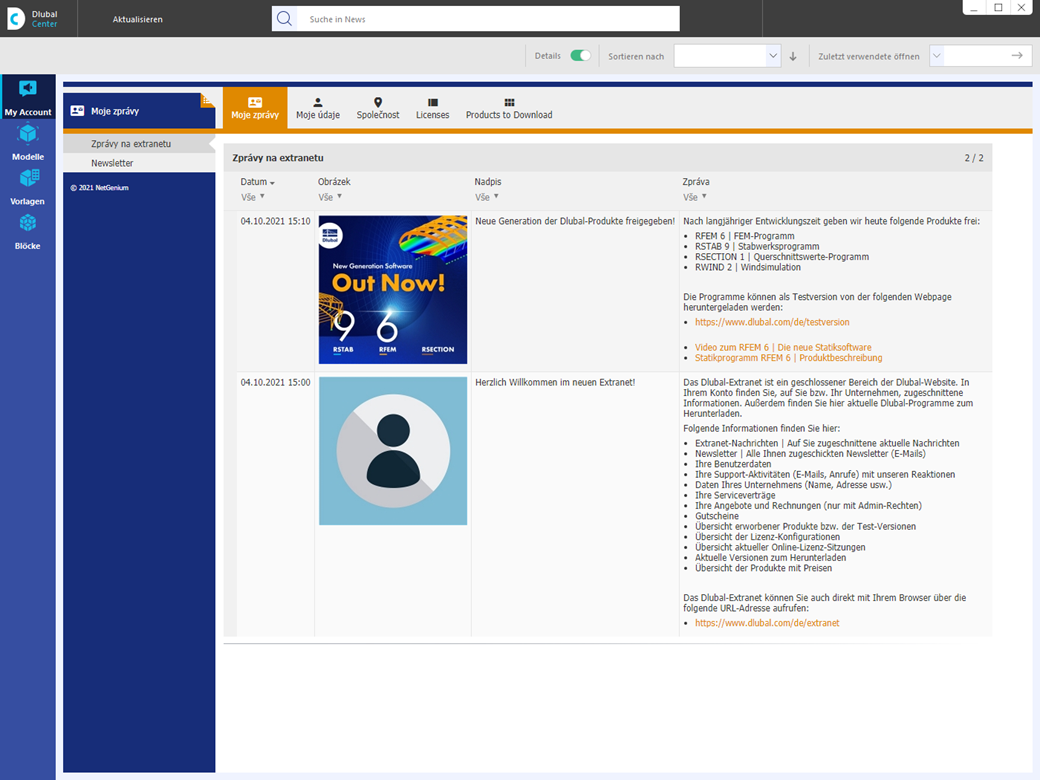Switch to the Moje údaje tab
Viewport: 1040px width, 780px height.
pyautogui.click(x=318, y=108)
